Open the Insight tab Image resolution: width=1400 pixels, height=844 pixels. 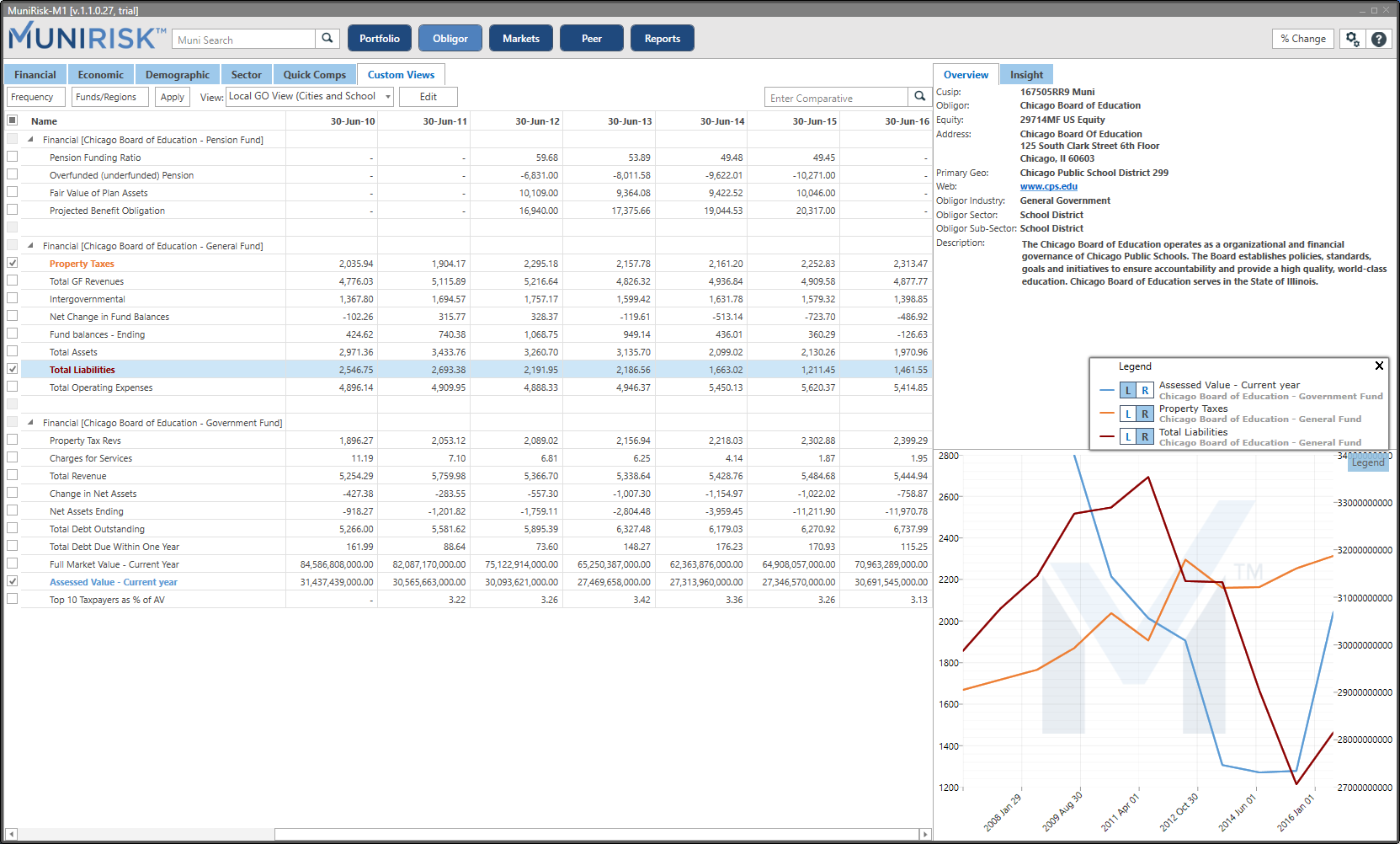(x=1027, y=75)
